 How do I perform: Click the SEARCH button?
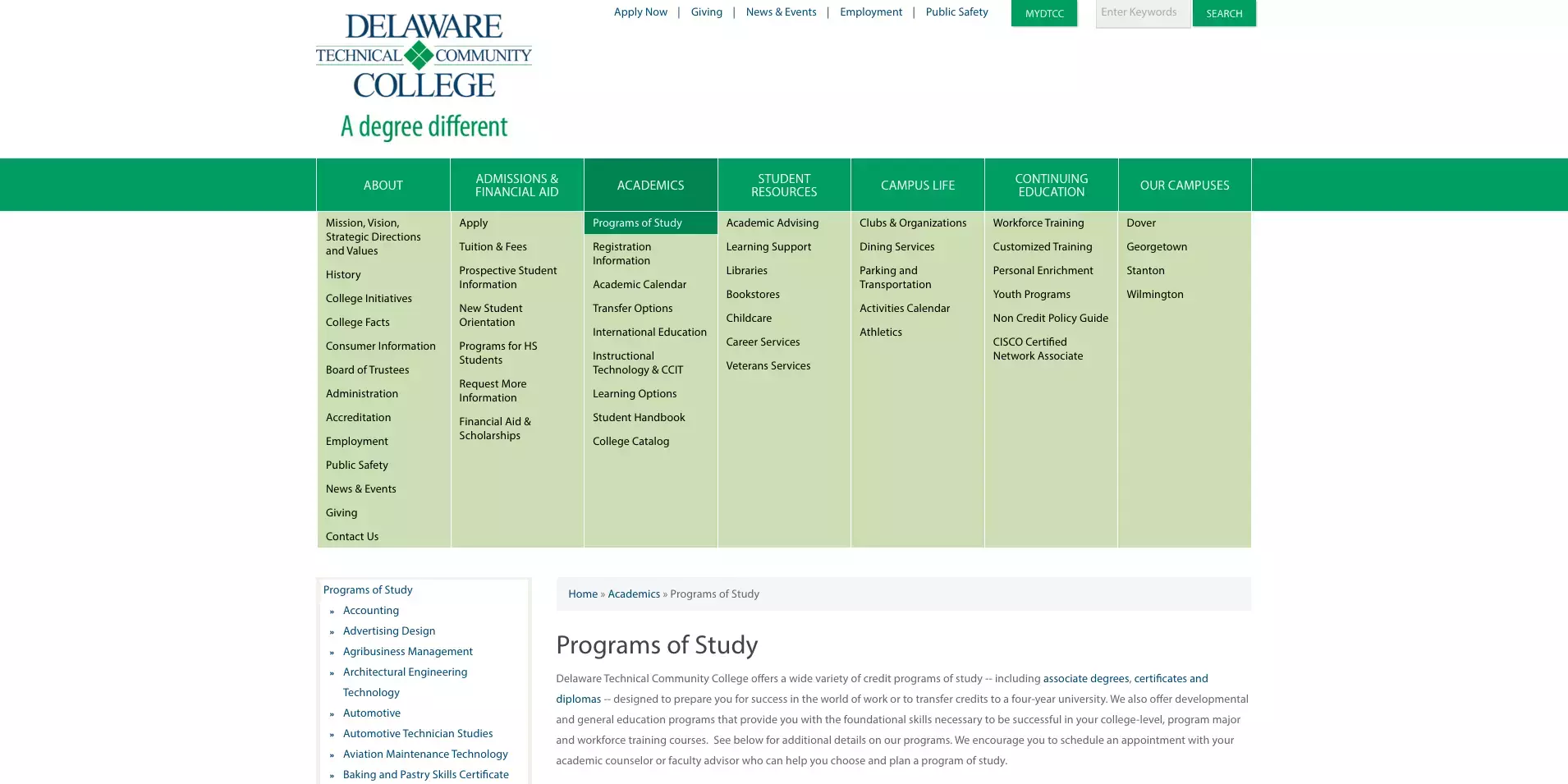[1224, 13]
